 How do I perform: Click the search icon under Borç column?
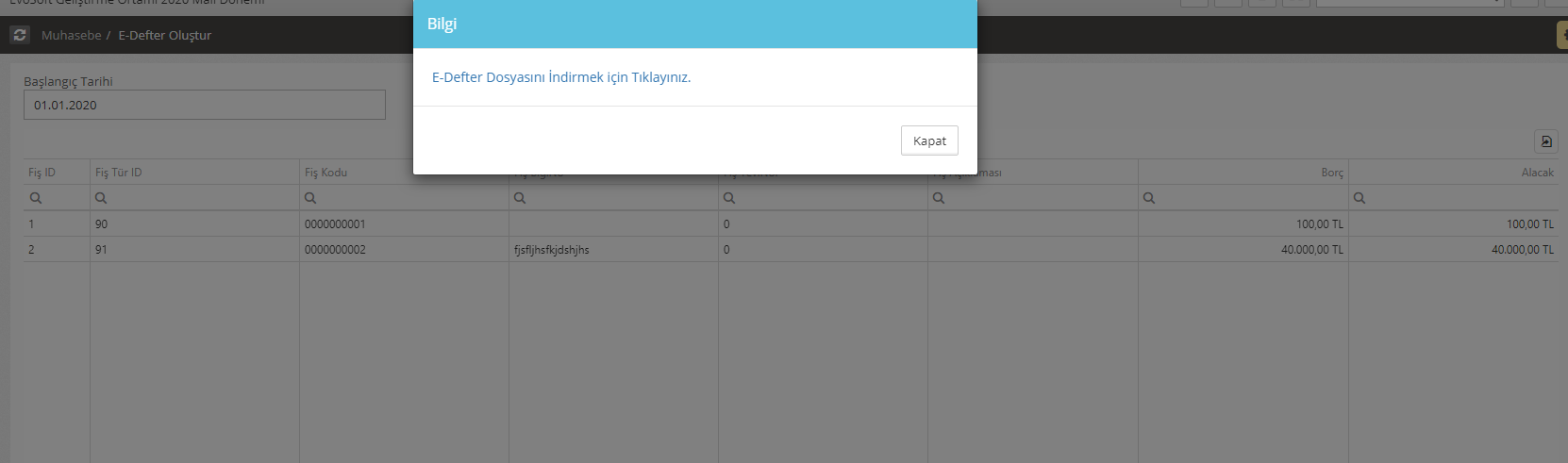(1148, 198)
